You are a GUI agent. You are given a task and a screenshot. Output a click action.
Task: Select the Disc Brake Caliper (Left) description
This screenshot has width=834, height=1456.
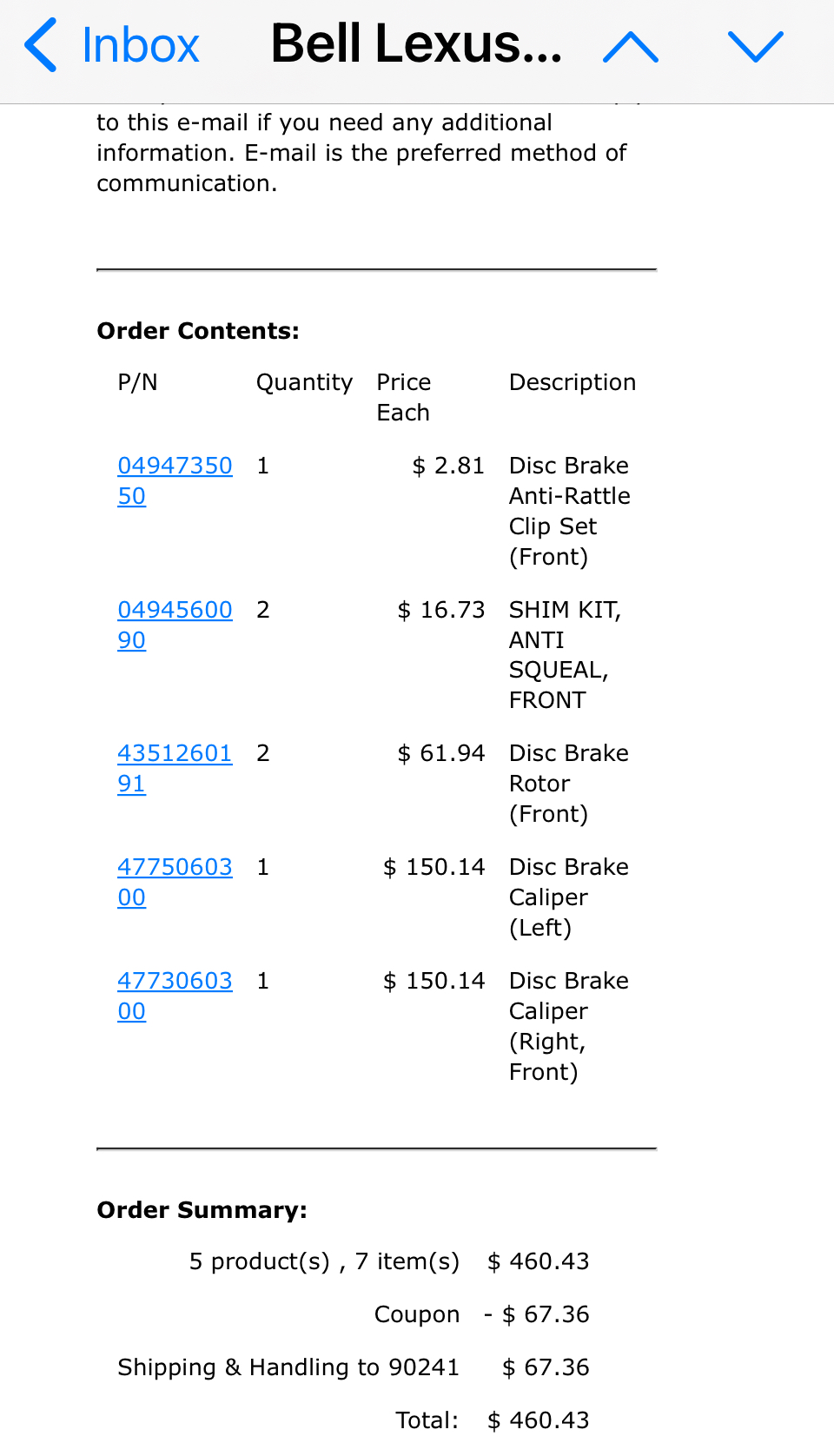pyautogui.click(x=568, y=897)
